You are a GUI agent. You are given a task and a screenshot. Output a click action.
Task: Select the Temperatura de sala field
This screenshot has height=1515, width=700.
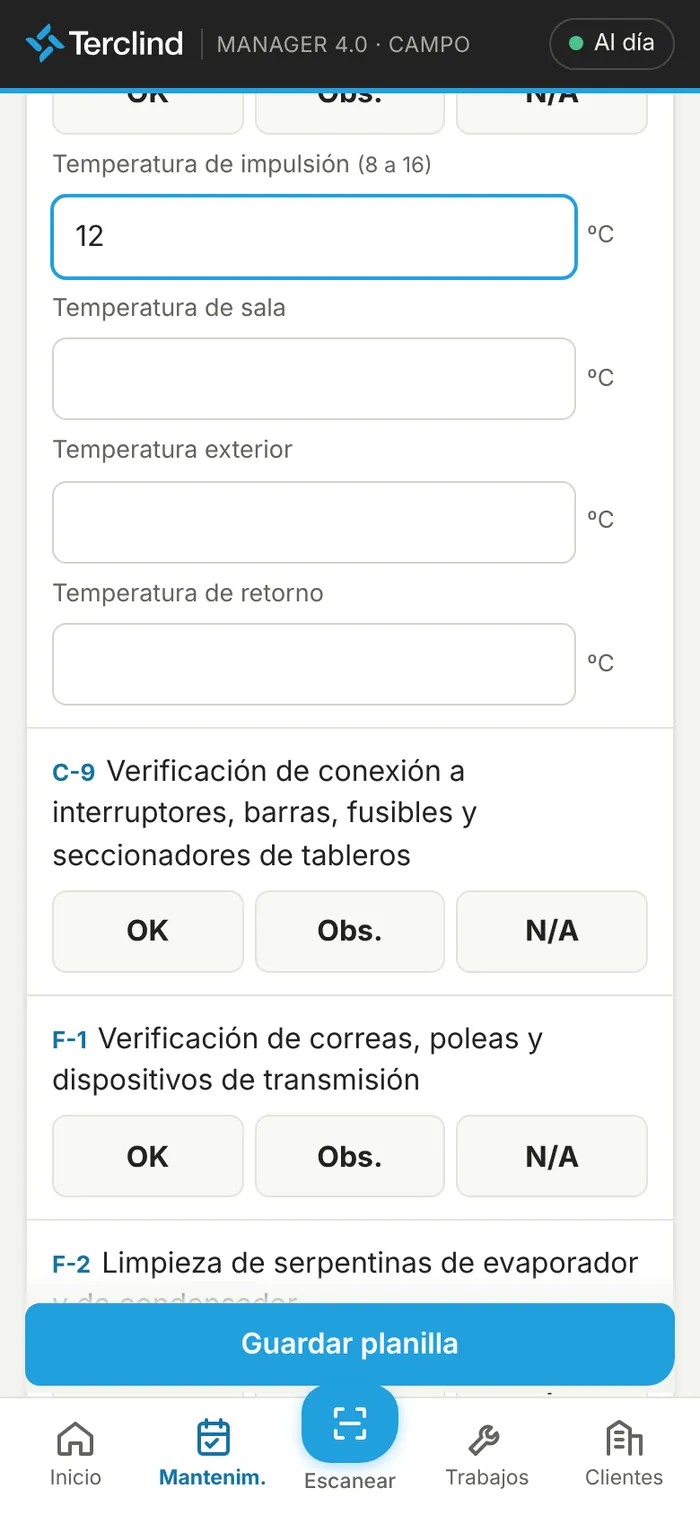click(x=314, y=379)
